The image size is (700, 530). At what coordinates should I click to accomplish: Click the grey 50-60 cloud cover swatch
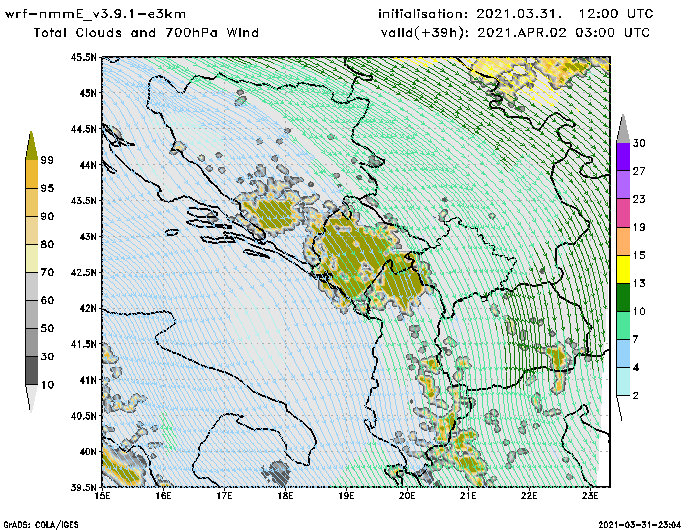(31, 314)
